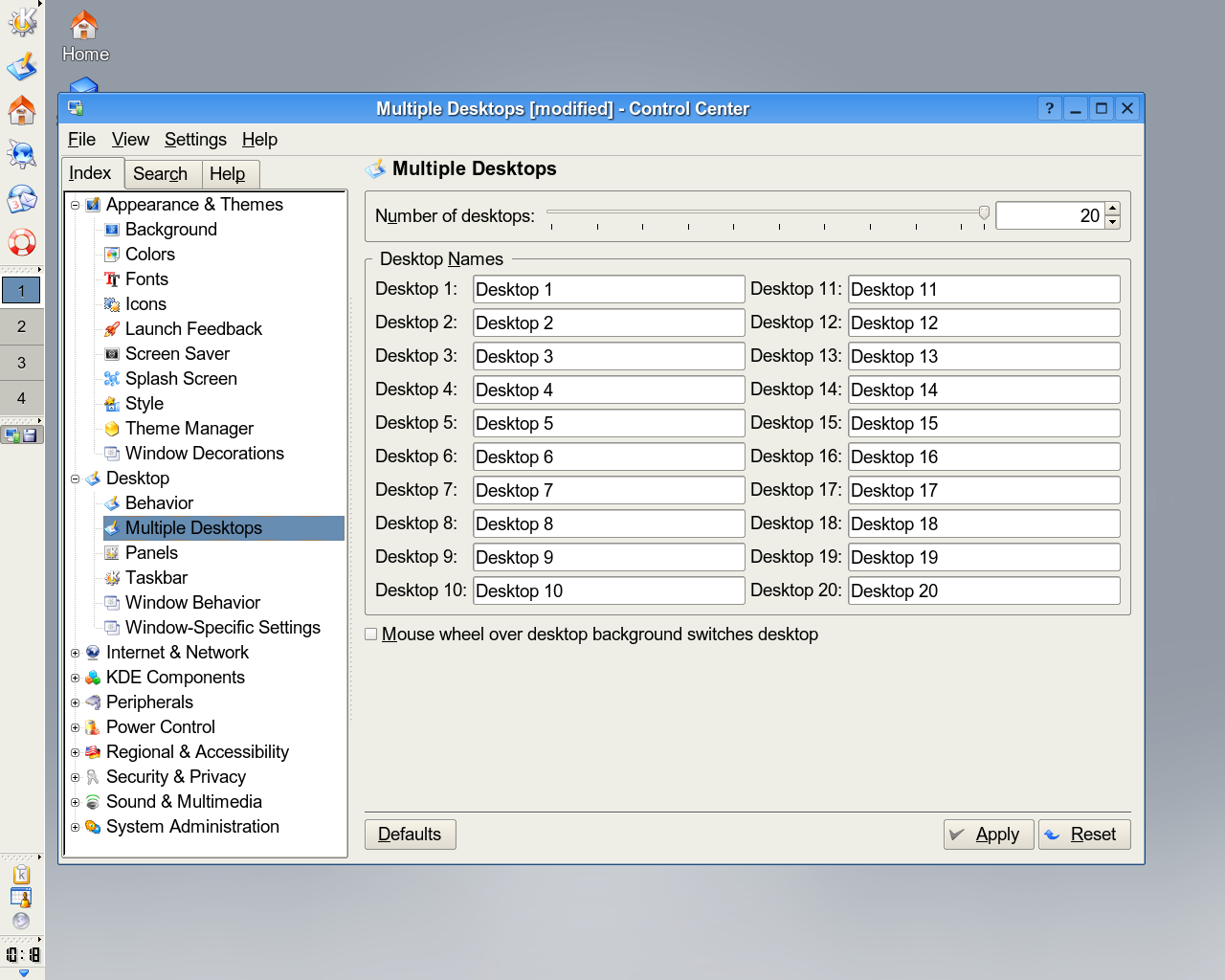
Task: Click the Panels icon in the tree
Action: pyautogui.click(x=112, y=553)
